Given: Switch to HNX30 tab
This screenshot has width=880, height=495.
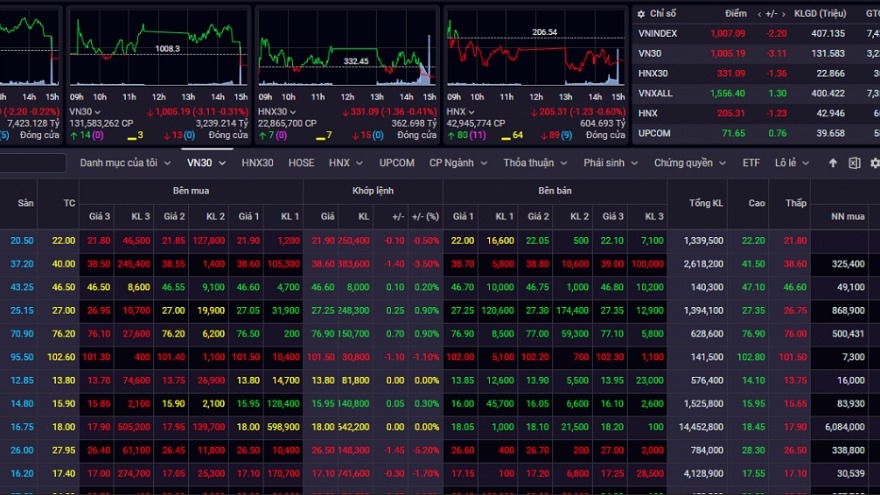Looking at the screenshot, I should pyautogui.click(x=257, y=163).
